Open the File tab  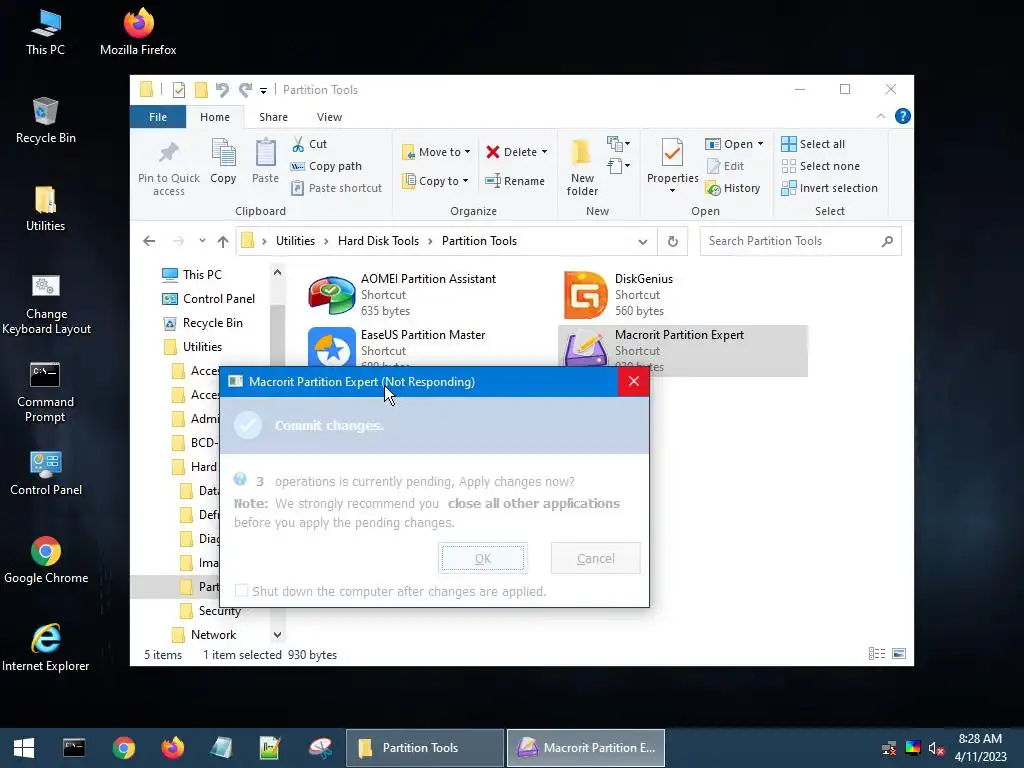158,117
